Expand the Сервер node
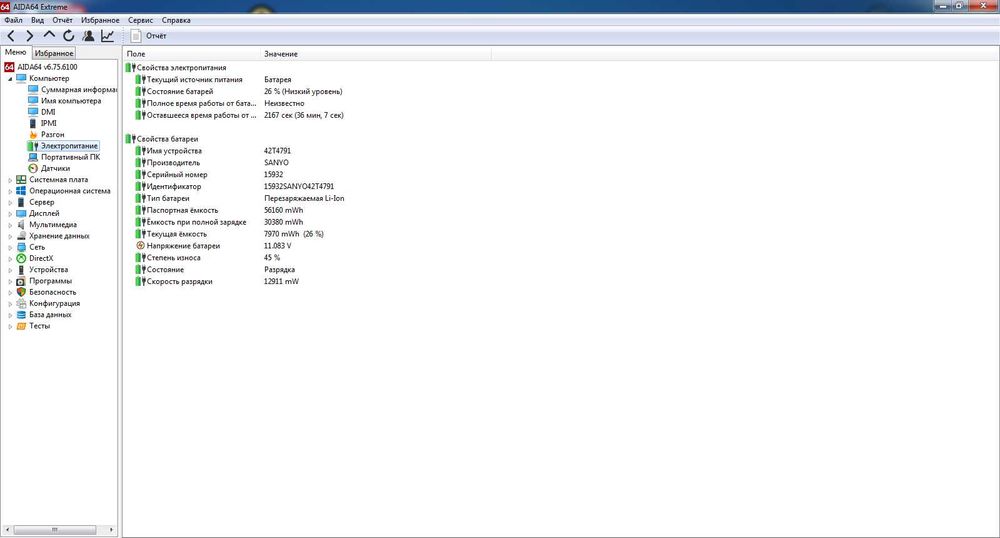 point(10,203)
